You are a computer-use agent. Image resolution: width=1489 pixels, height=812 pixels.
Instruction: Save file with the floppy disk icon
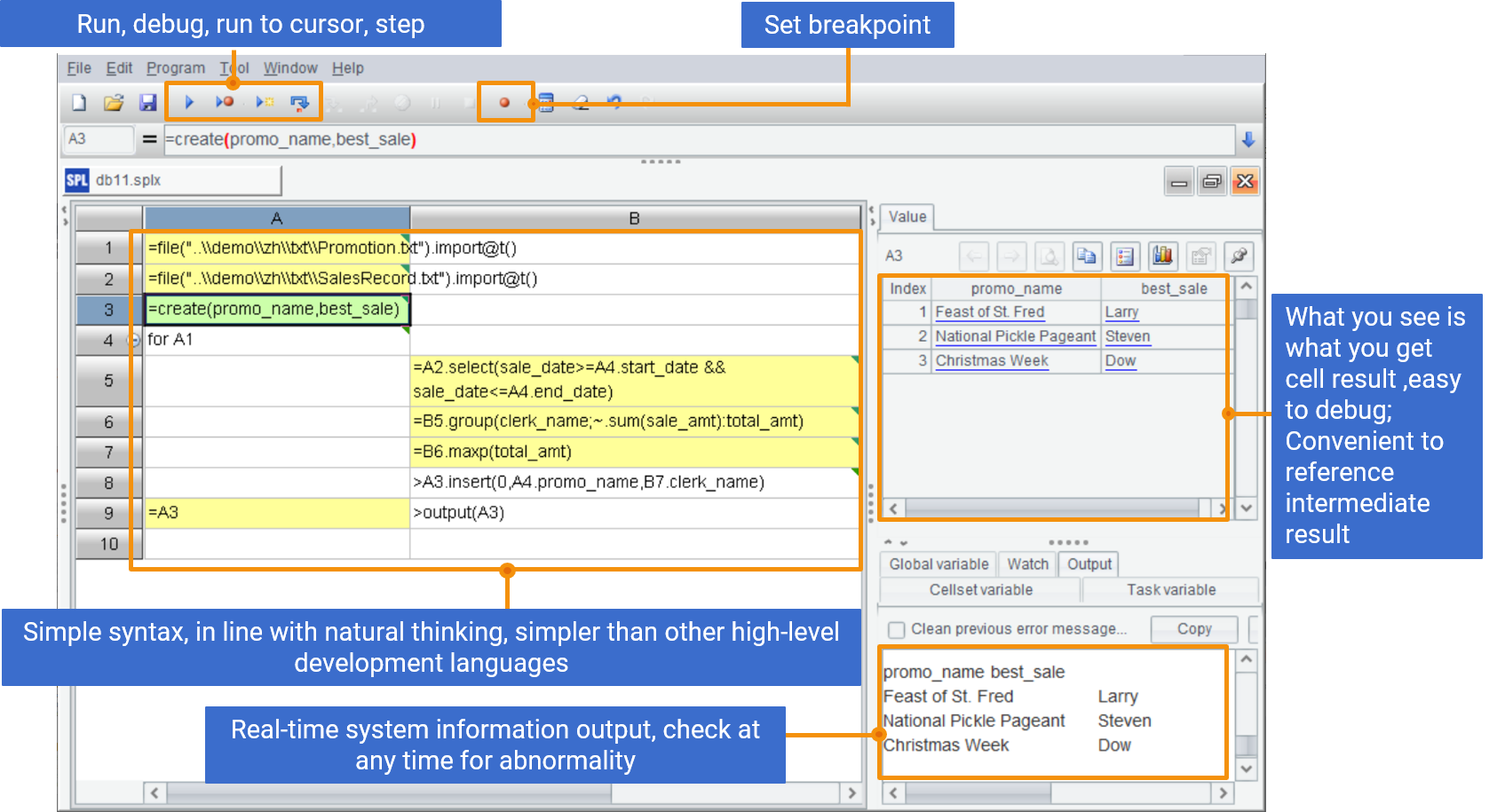coord(148,103)
